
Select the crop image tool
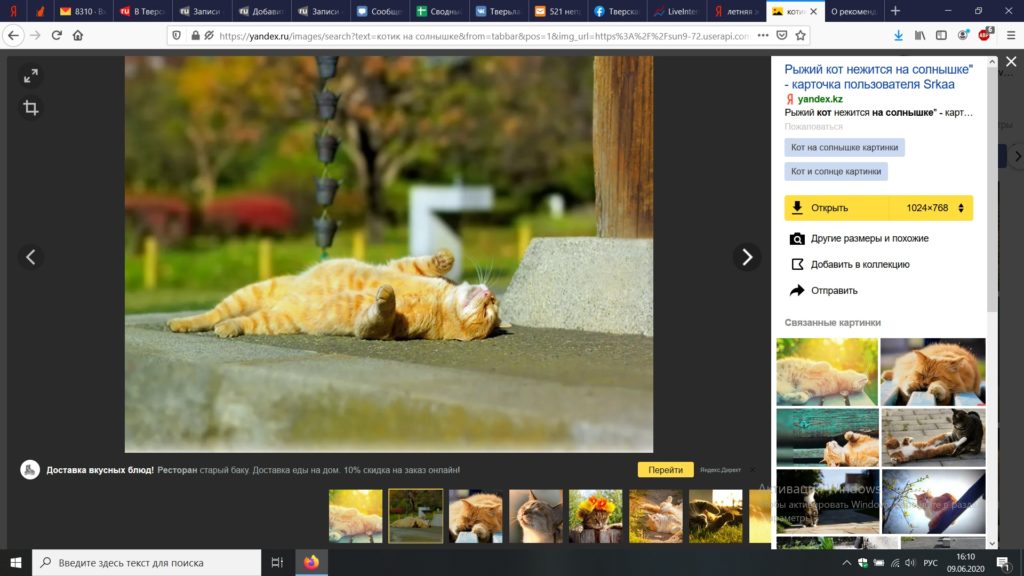(x=31, y=108)
